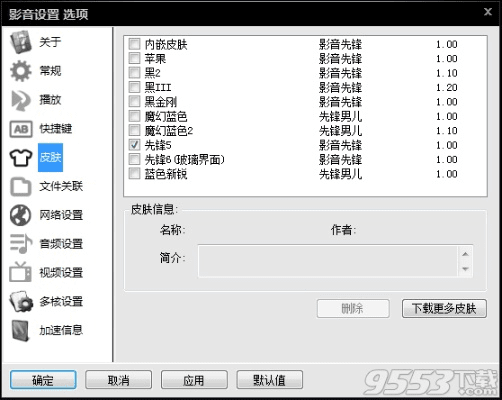Click the 确定 button

point(43,380)
